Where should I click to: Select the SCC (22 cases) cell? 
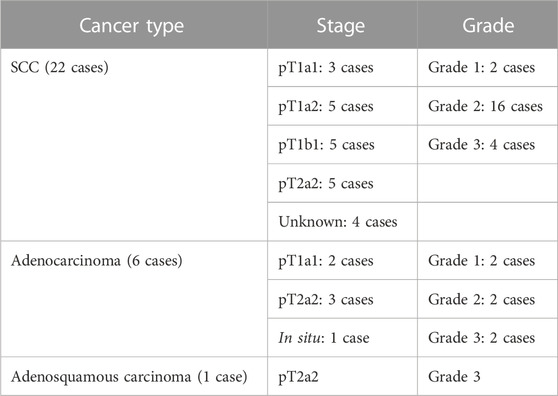[x=134, y=145]
